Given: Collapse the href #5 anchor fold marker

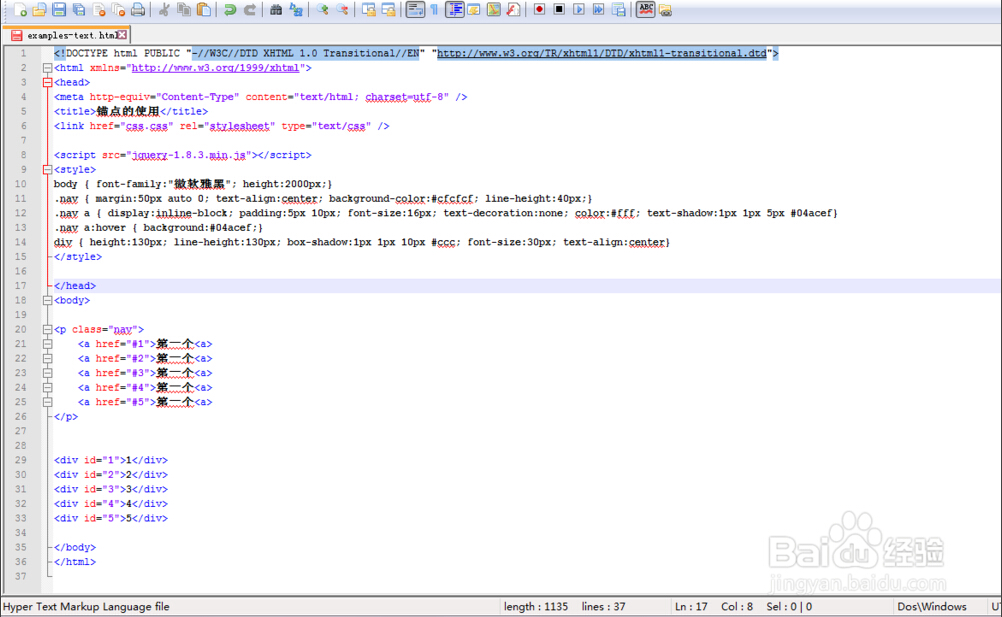Looking at the screenshot, I should [x=47, y=402].
